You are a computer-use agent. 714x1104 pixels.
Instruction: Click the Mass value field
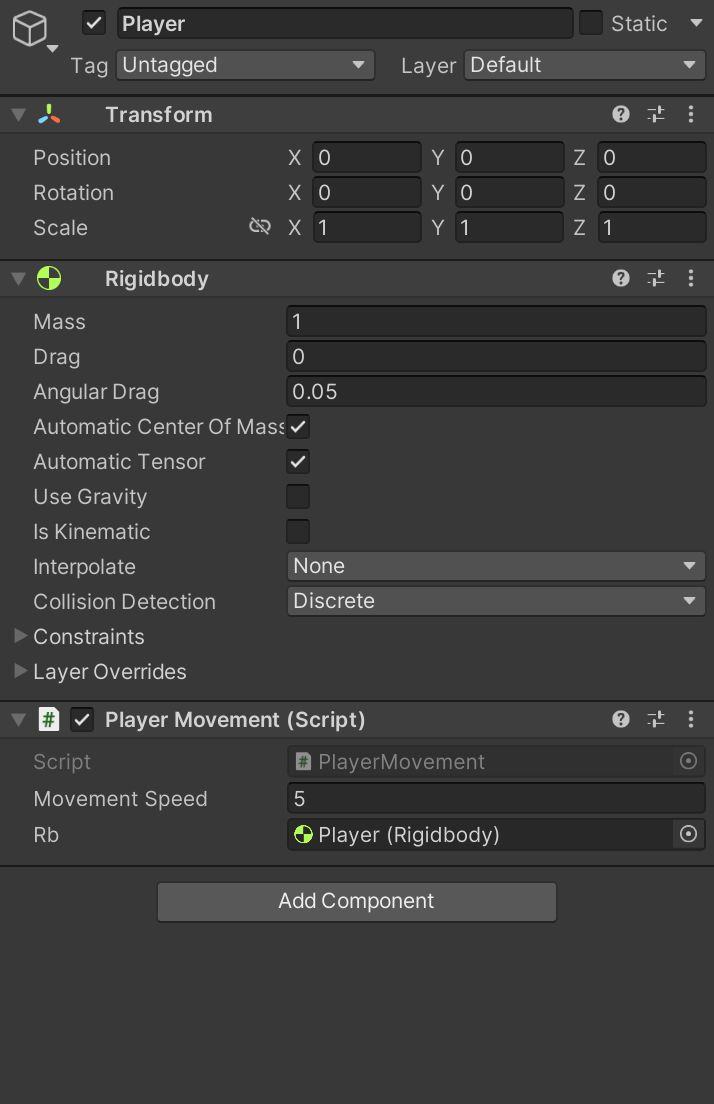coord(496,321)
